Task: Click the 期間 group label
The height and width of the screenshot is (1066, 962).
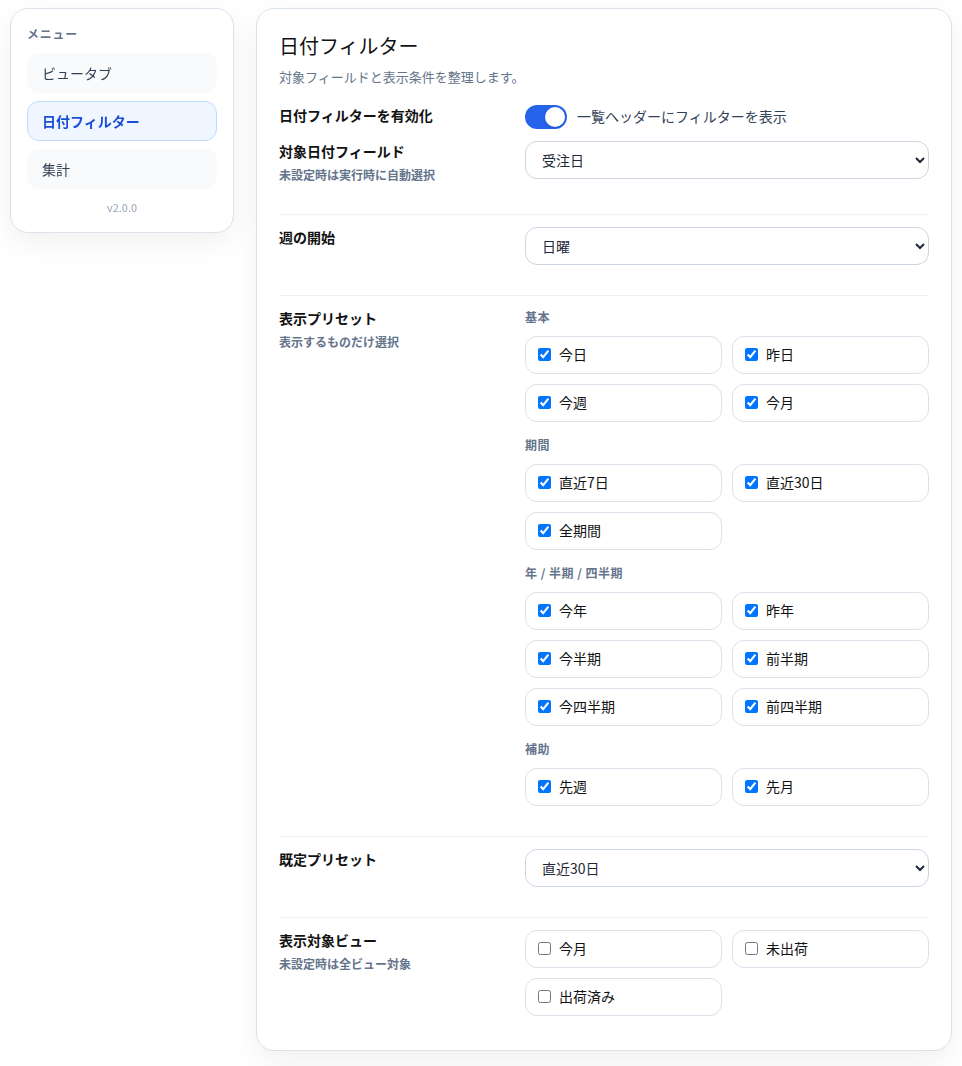Action: pos(537,445)
